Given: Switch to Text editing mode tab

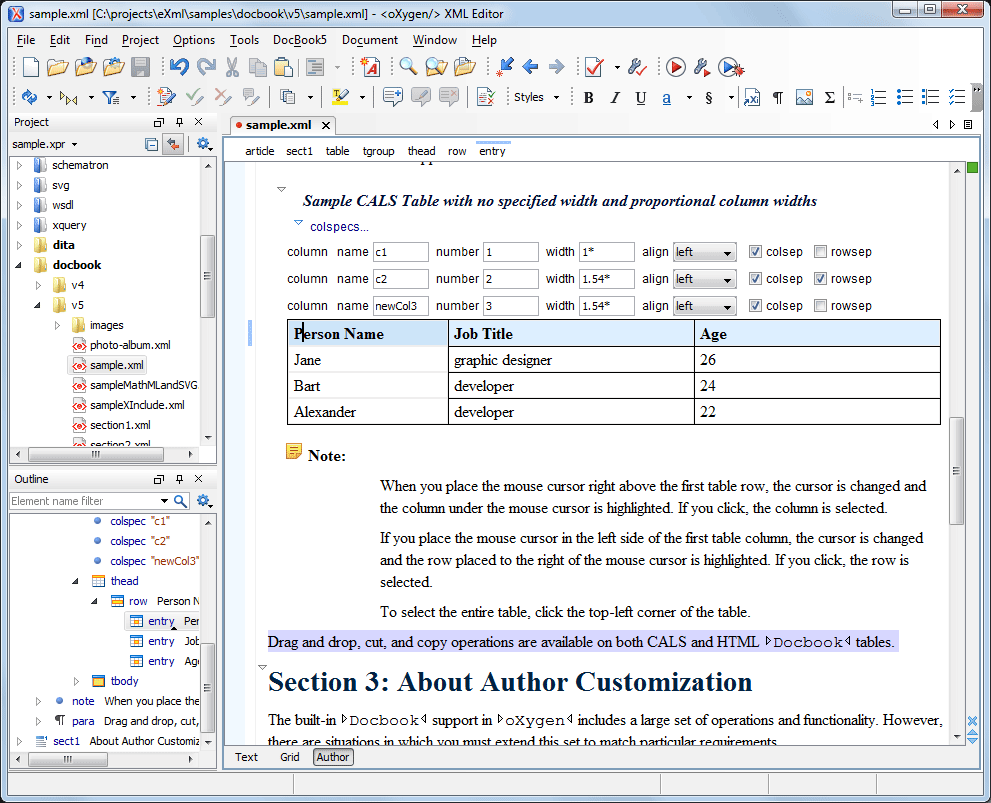Looking at the screenshot, I should tap(246, 757).
